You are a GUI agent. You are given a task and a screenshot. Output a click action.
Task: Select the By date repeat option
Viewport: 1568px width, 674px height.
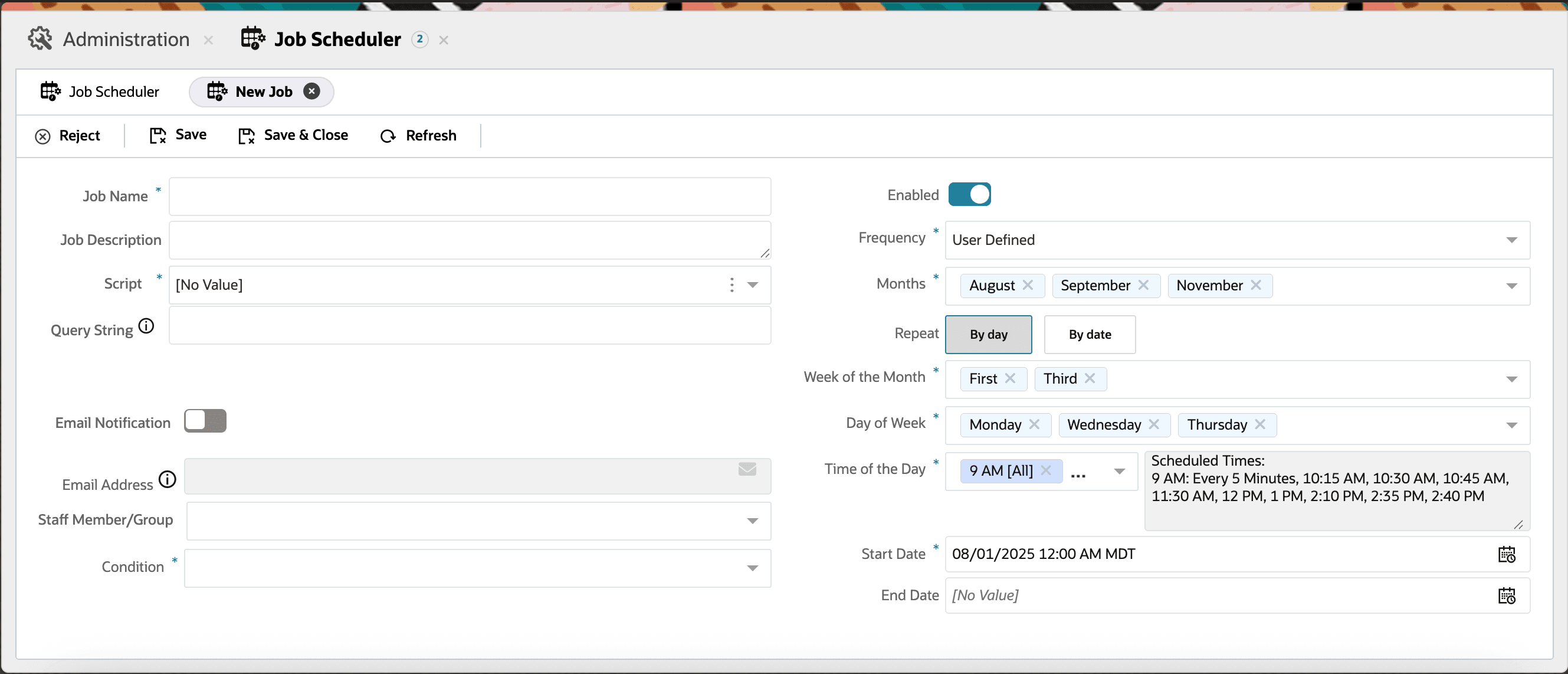(x=1089, y=334)
